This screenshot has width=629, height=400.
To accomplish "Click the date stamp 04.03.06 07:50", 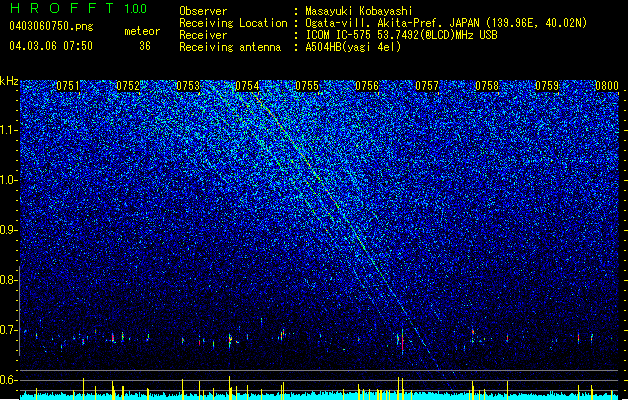I will point(51,45).
